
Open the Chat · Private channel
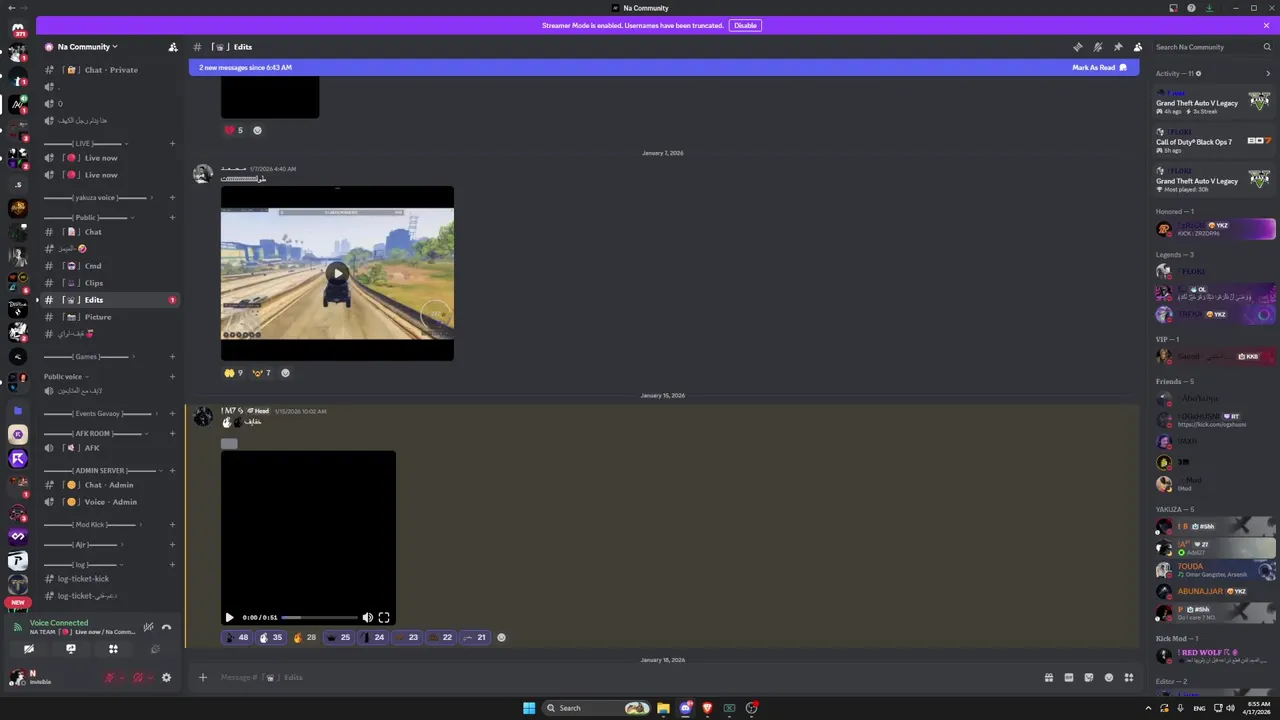click(110, 70)
